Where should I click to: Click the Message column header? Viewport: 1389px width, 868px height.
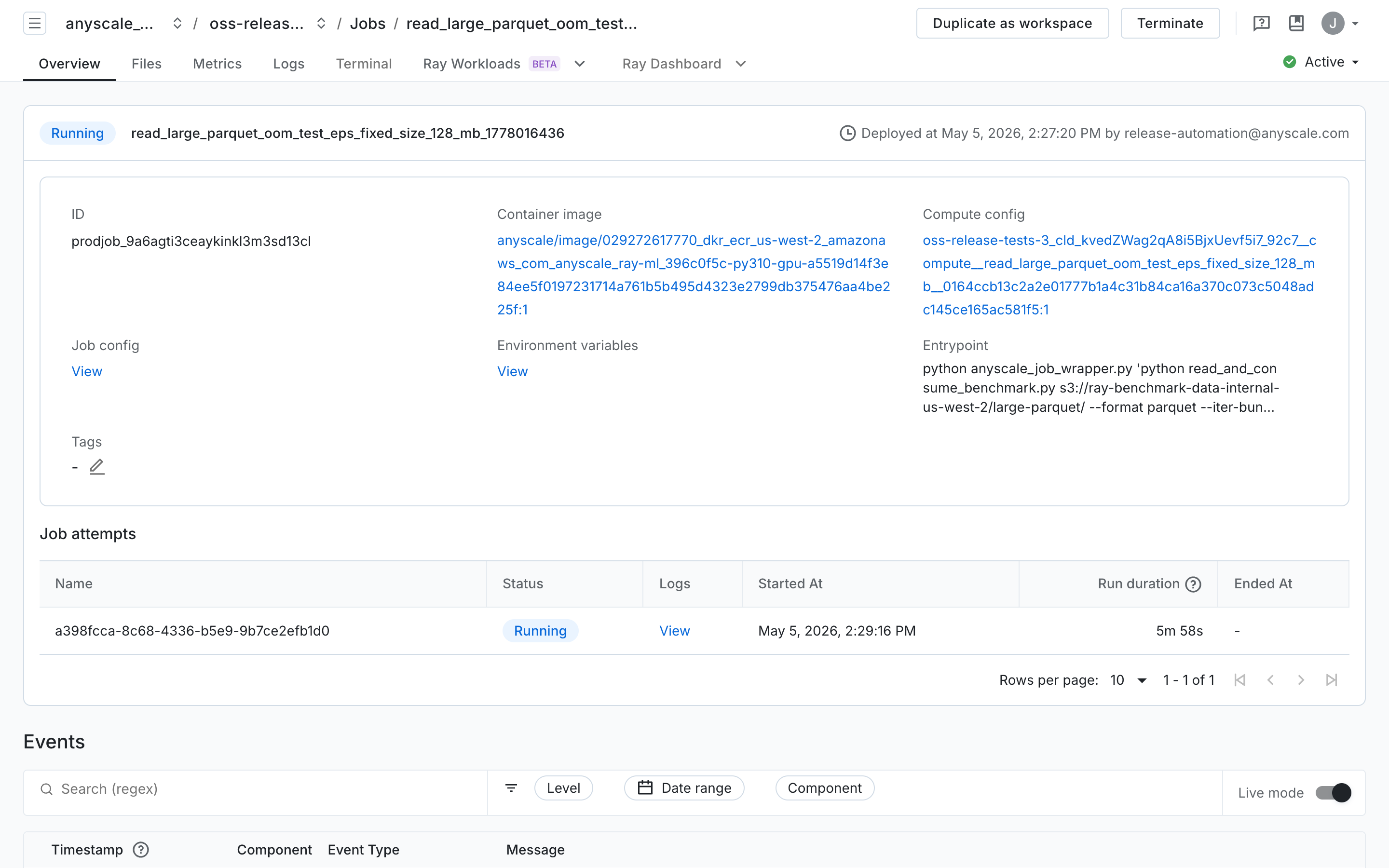(x=535, y=850)
